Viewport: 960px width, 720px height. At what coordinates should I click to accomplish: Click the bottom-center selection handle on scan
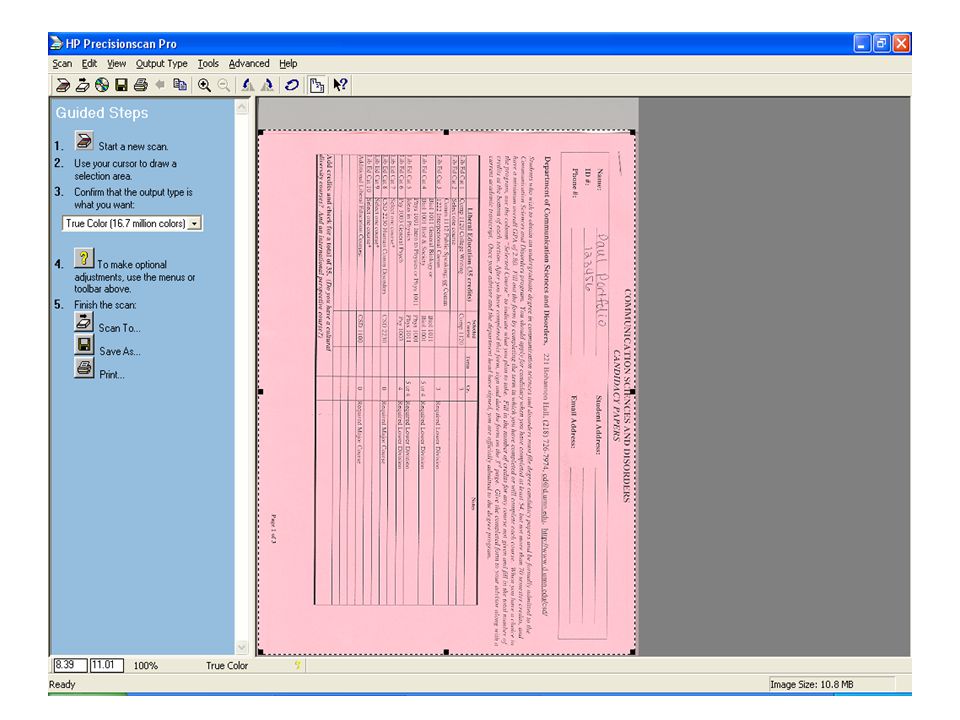tap(446, 653)
